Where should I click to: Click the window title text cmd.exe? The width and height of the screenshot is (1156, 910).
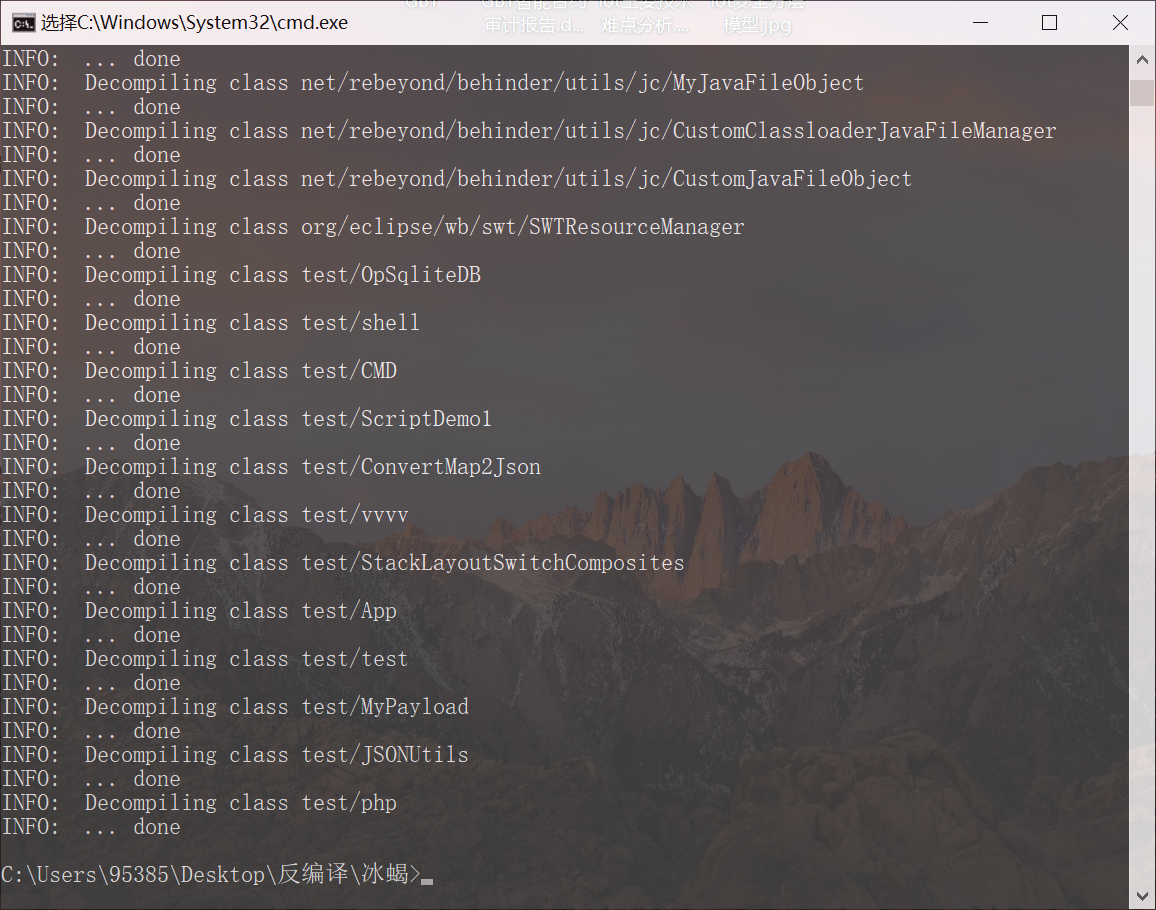(x=194, y=23)
